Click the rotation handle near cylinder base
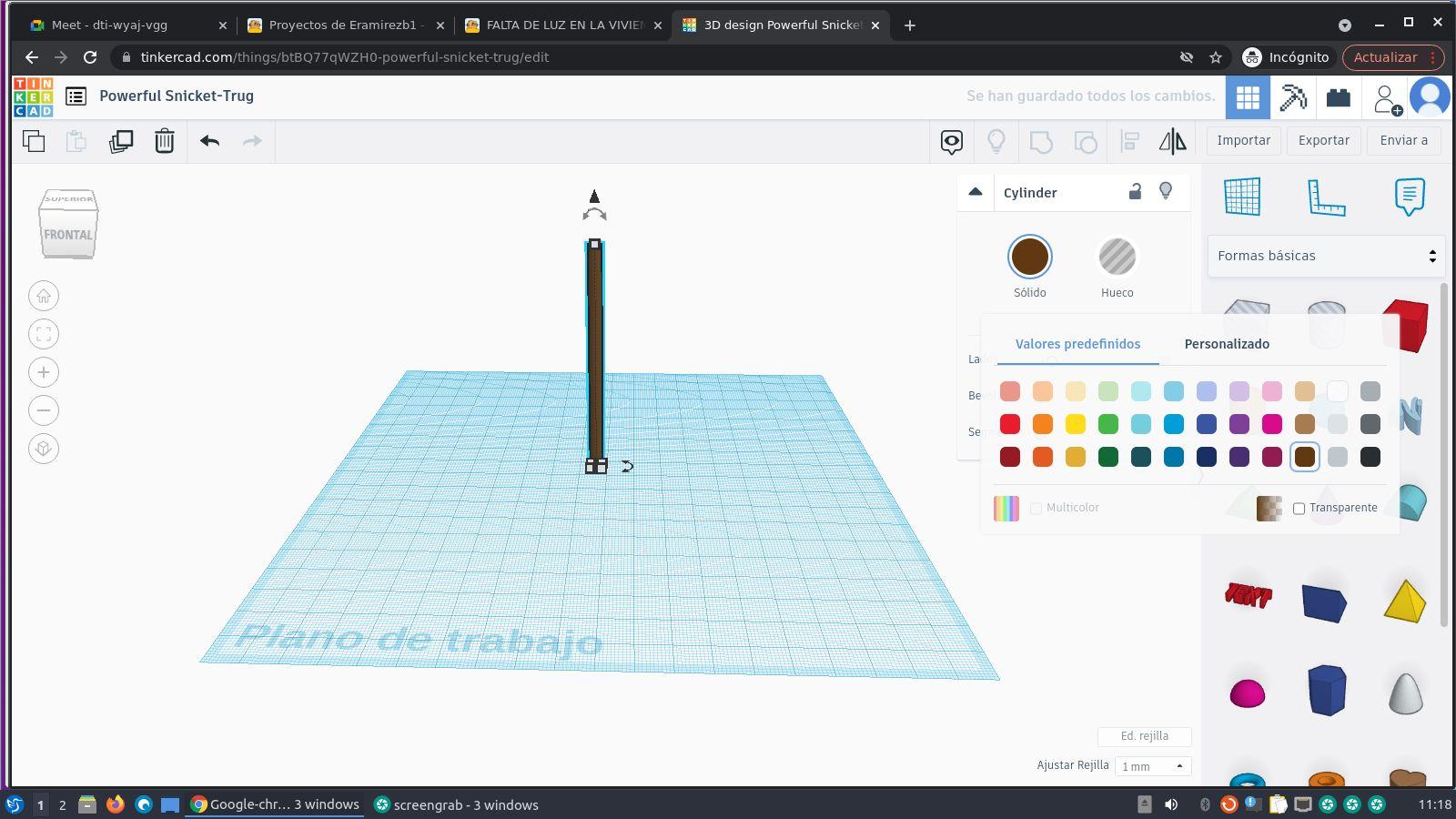 (x=627, y=466)
